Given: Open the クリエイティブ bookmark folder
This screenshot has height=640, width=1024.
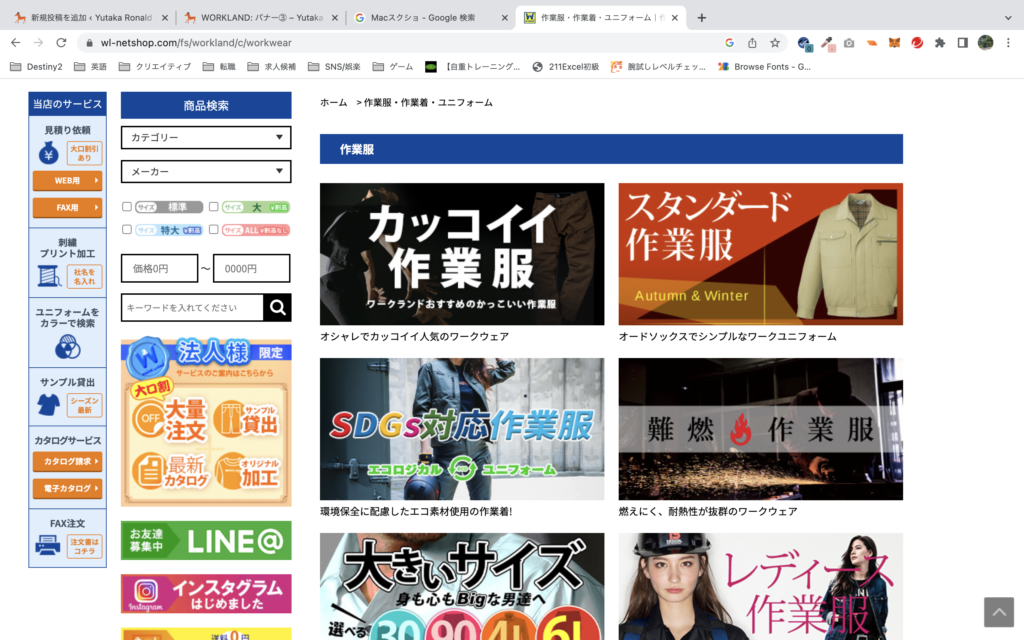Looking at the screenshot, I should pos(155,67).
